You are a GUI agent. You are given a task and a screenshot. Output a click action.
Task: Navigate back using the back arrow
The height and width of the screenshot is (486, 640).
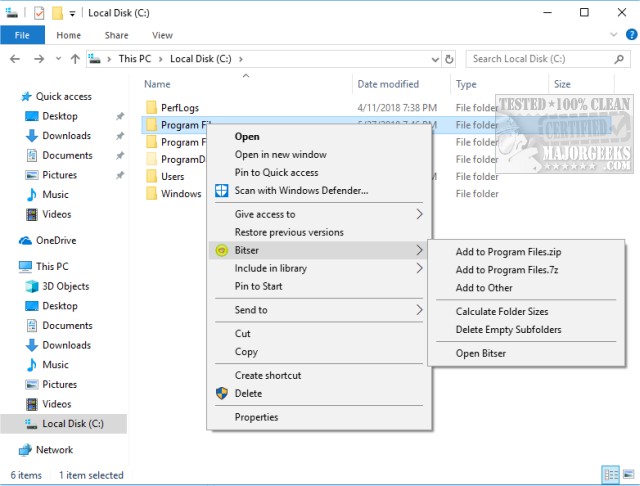pos(14,59)
